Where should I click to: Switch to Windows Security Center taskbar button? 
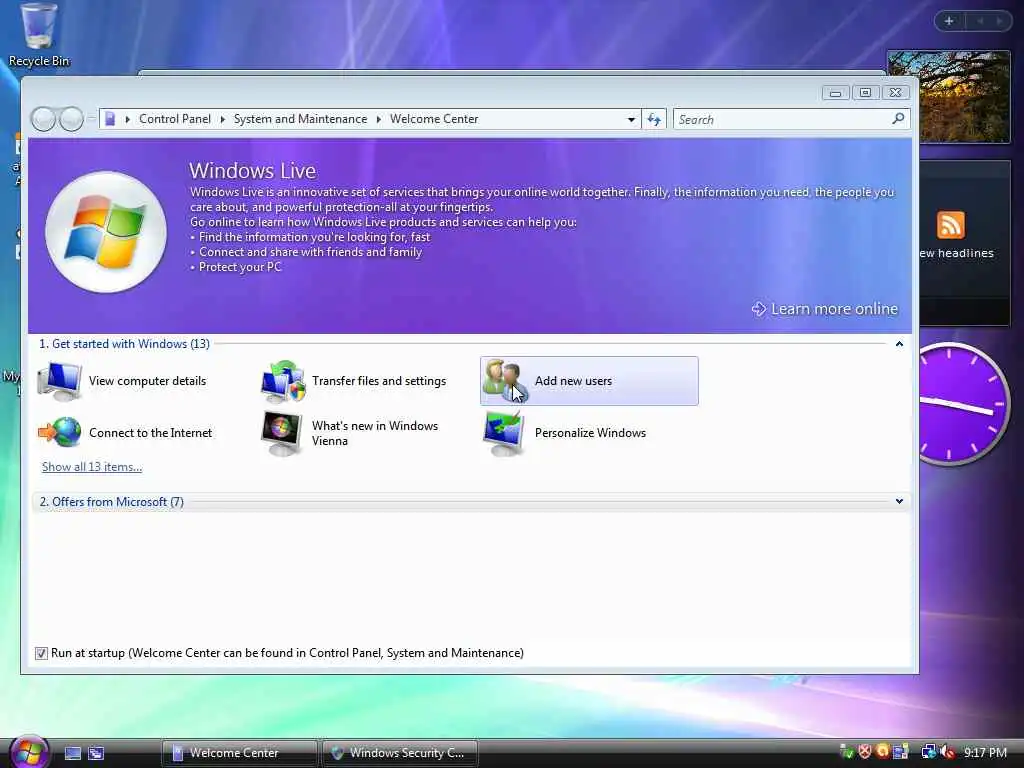tap(400, 753)
